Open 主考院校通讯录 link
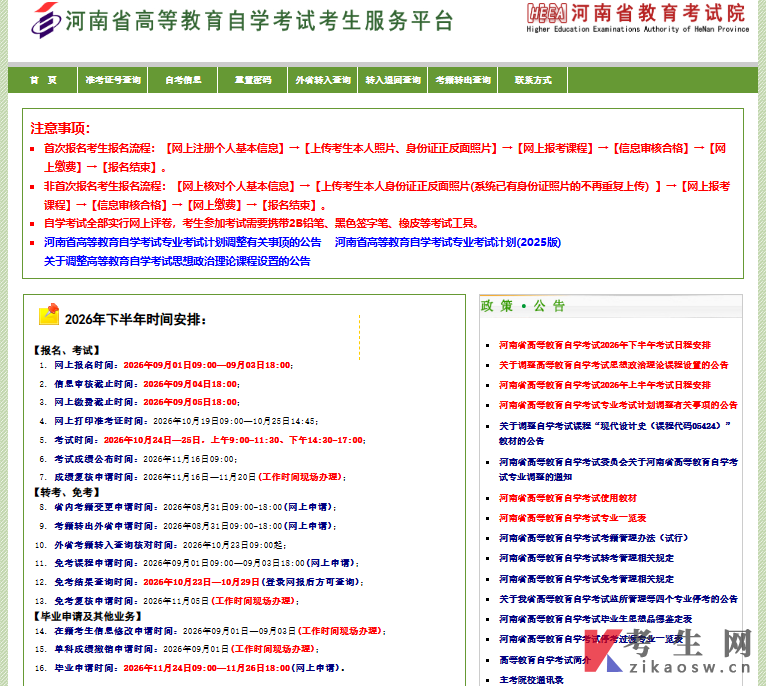The height and width of the screenshot is (686, 766). pos(531,680)
